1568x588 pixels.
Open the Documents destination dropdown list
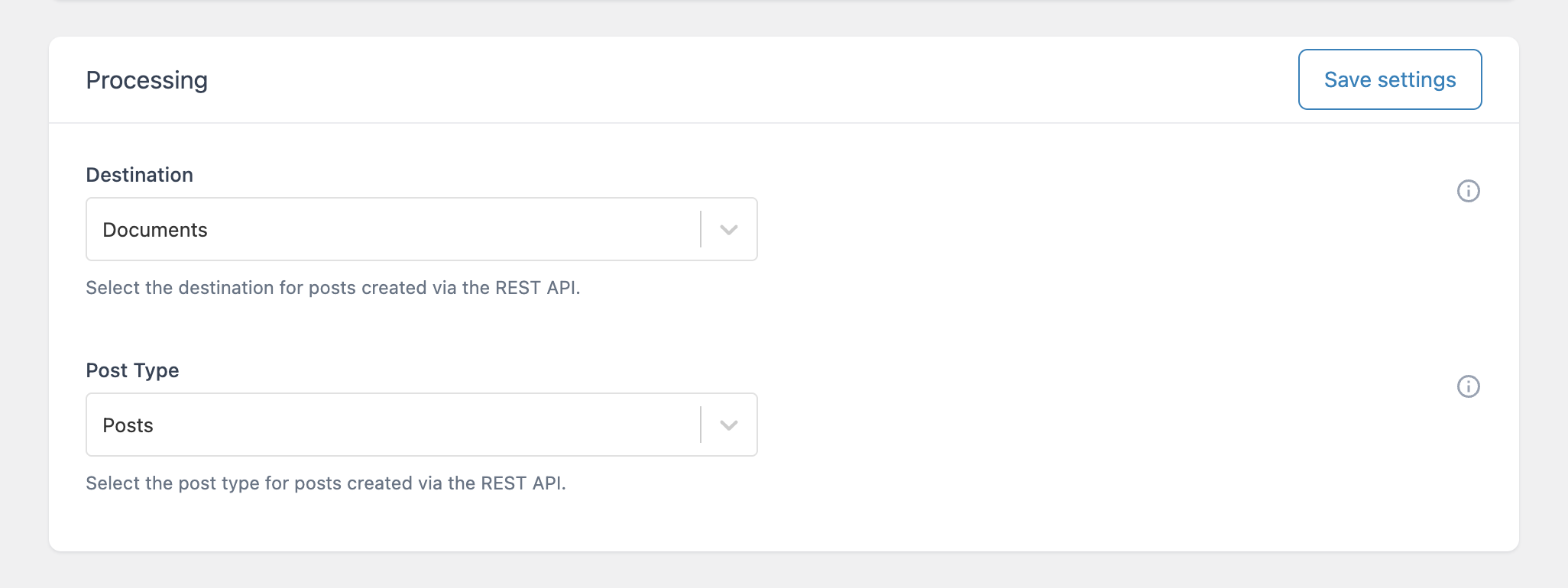[420, 229]
